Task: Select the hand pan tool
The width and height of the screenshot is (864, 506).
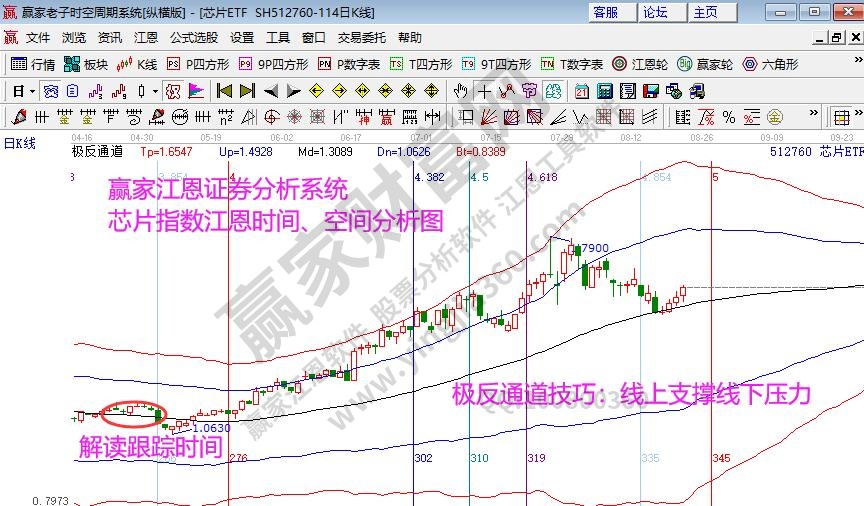Action: (460, 91)
